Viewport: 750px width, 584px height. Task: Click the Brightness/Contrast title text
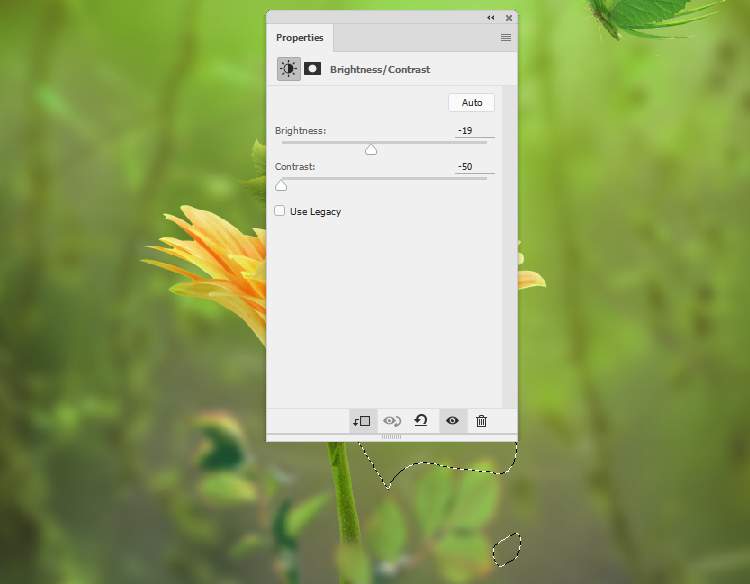pos(380,69)
